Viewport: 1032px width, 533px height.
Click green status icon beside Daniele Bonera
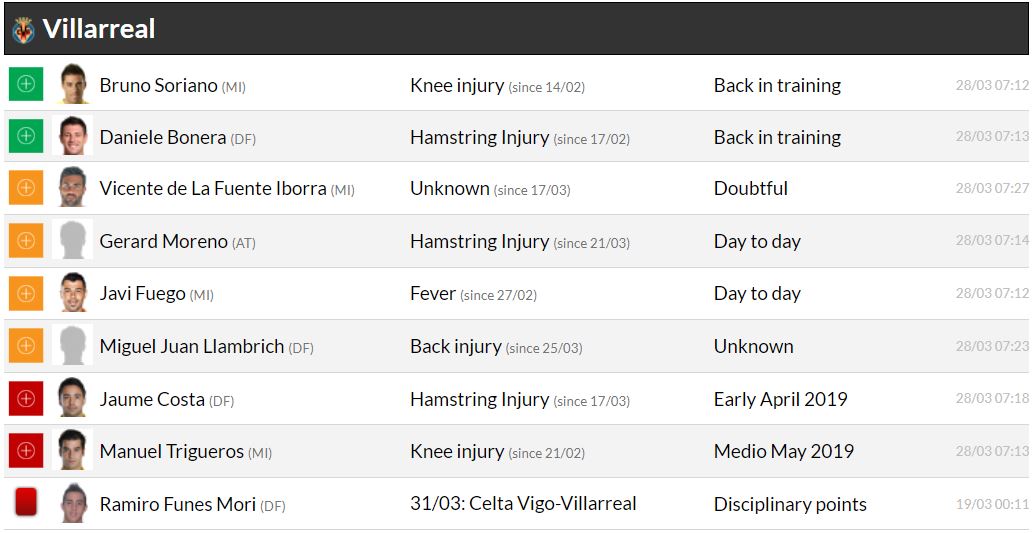click(x=26, y=136)
